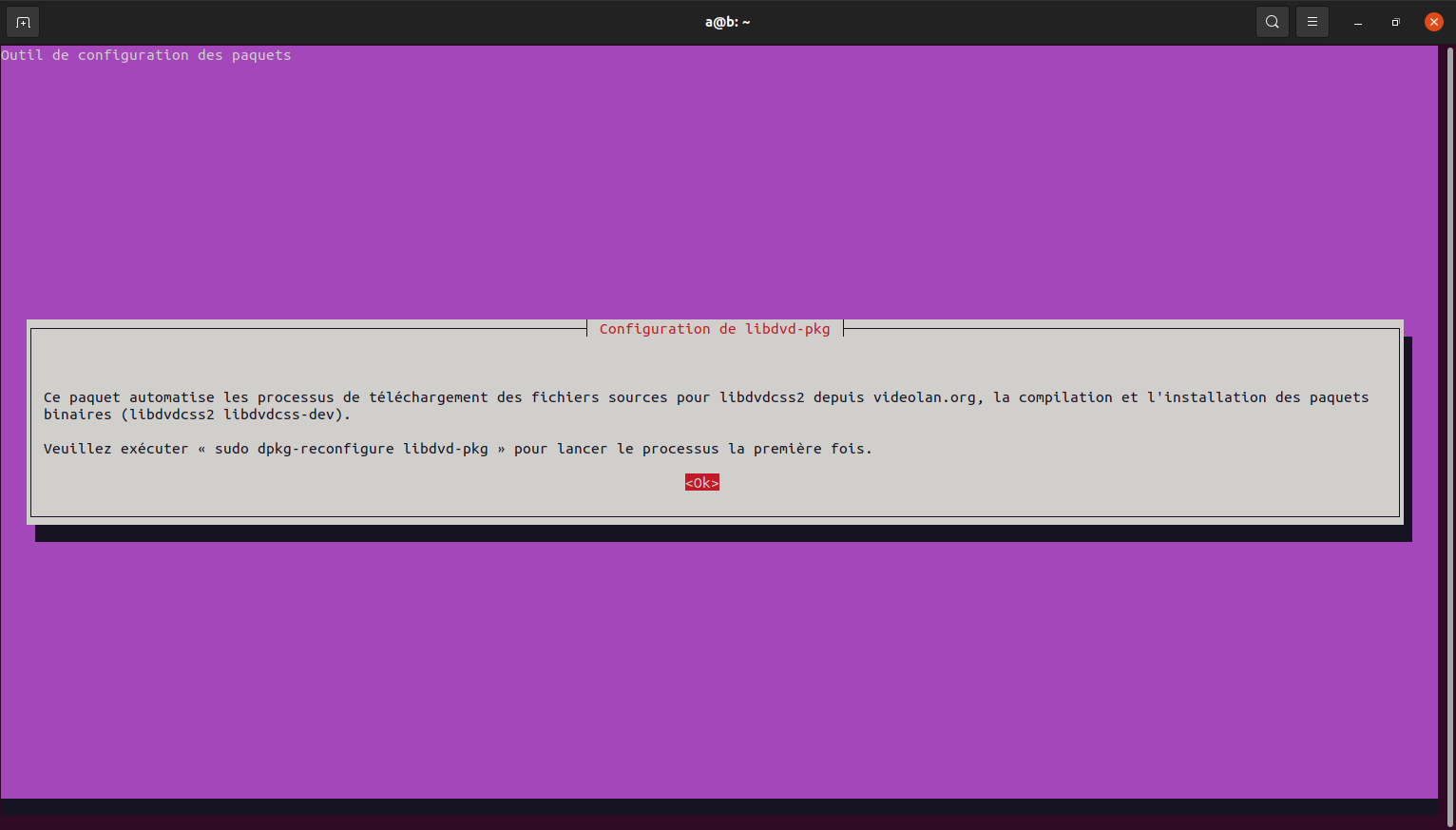Image resolution: width=1456 pixels, height=830 pixels.
Task: Click the 'a@b: ~' window title
Action: click(x=728, y=22)
